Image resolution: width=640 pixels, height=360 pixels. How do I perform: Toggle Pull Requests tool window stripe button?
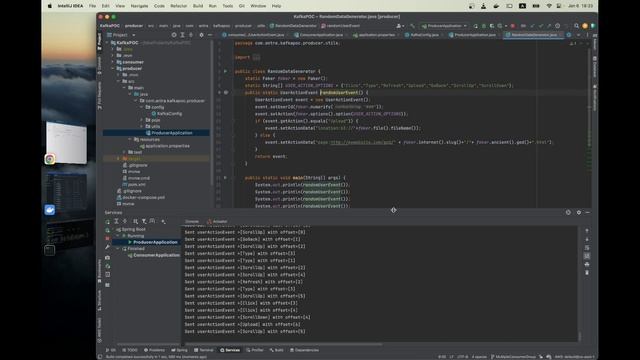[x=99, y=96]
